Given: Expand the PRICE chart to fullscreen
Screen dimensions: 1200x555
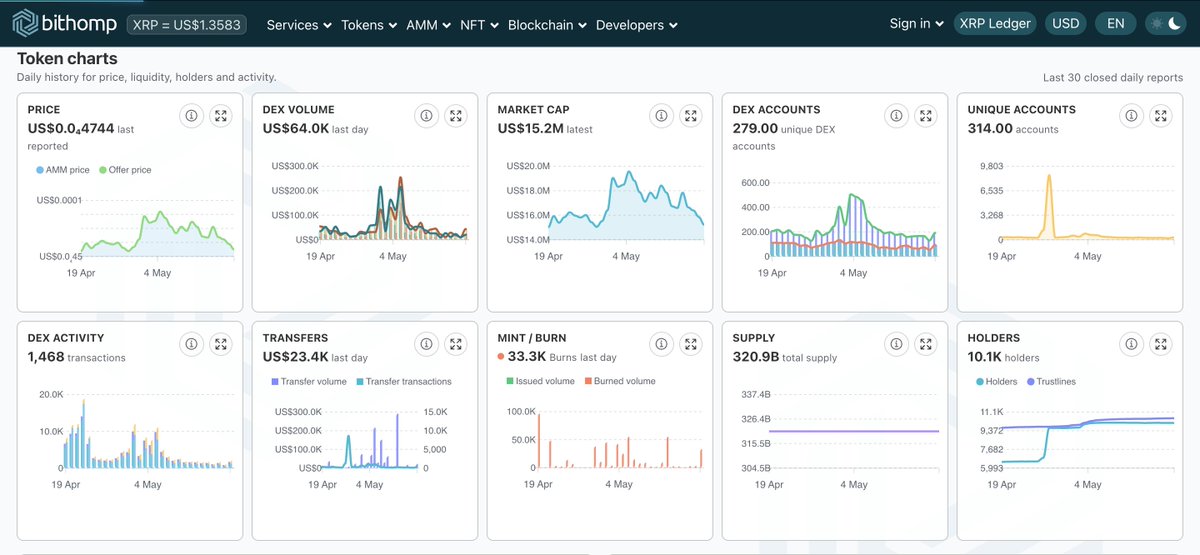Looking at the screenshot, I should coord(221,116).
